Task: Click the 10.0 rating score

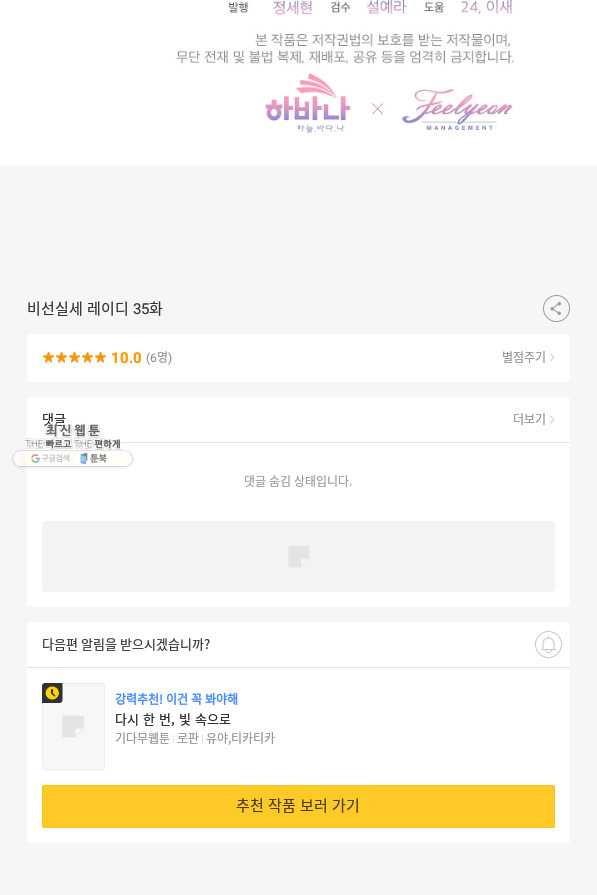Action: tap(126, 358)
